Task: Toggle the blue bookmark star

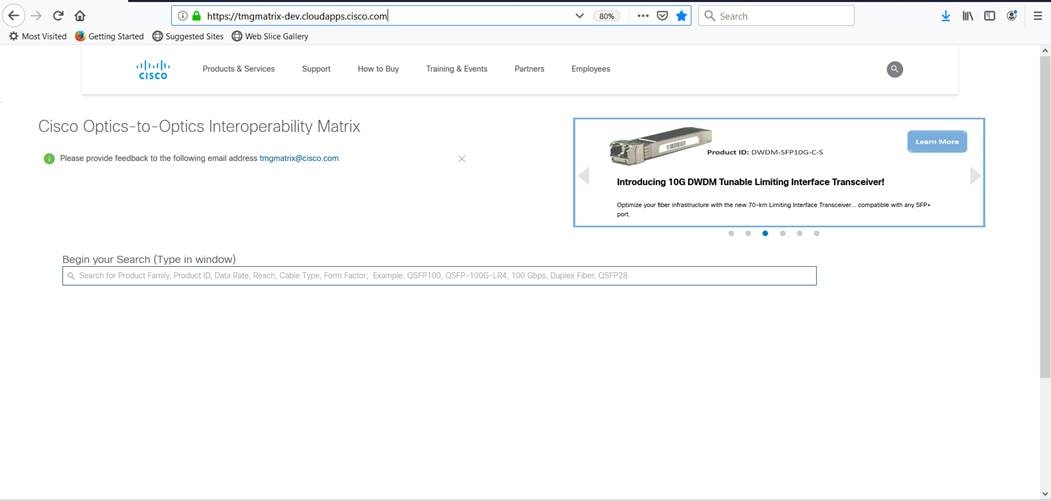Action: (681, 16)
